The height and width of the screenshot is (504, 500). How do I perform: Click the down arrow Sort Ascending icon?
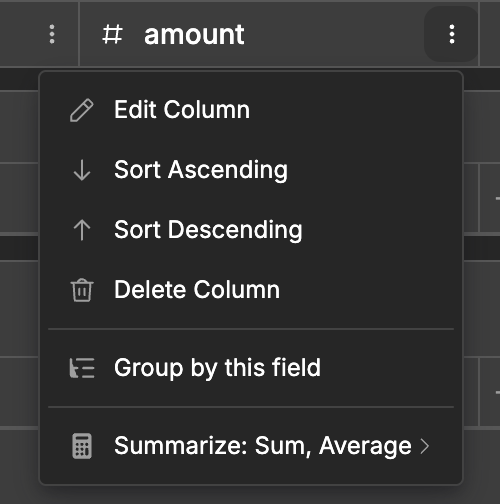coord(82,170)
